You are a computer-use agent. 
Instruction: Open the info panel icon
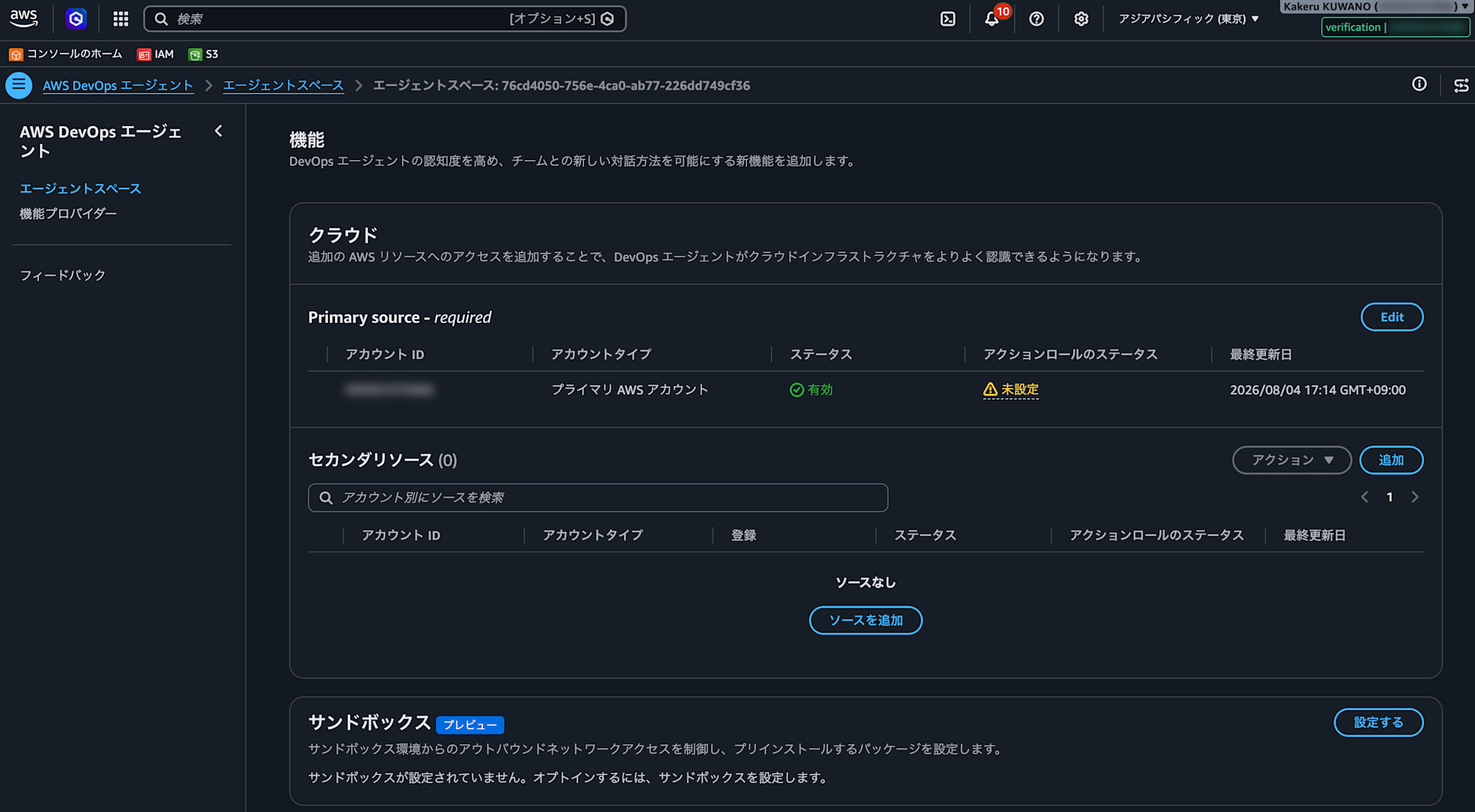click(1419, 84)
